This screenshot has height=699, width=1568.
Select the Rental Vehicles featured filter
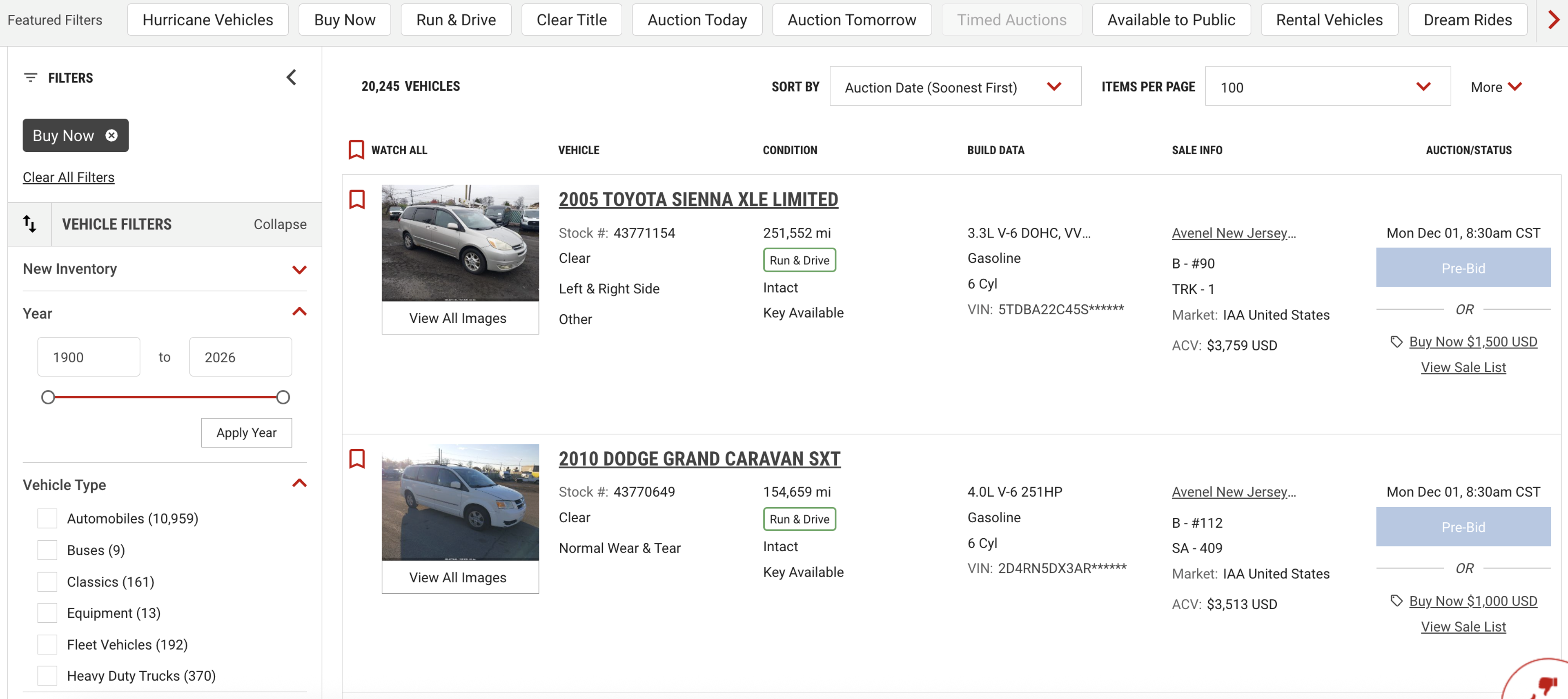pos(1330,20)
